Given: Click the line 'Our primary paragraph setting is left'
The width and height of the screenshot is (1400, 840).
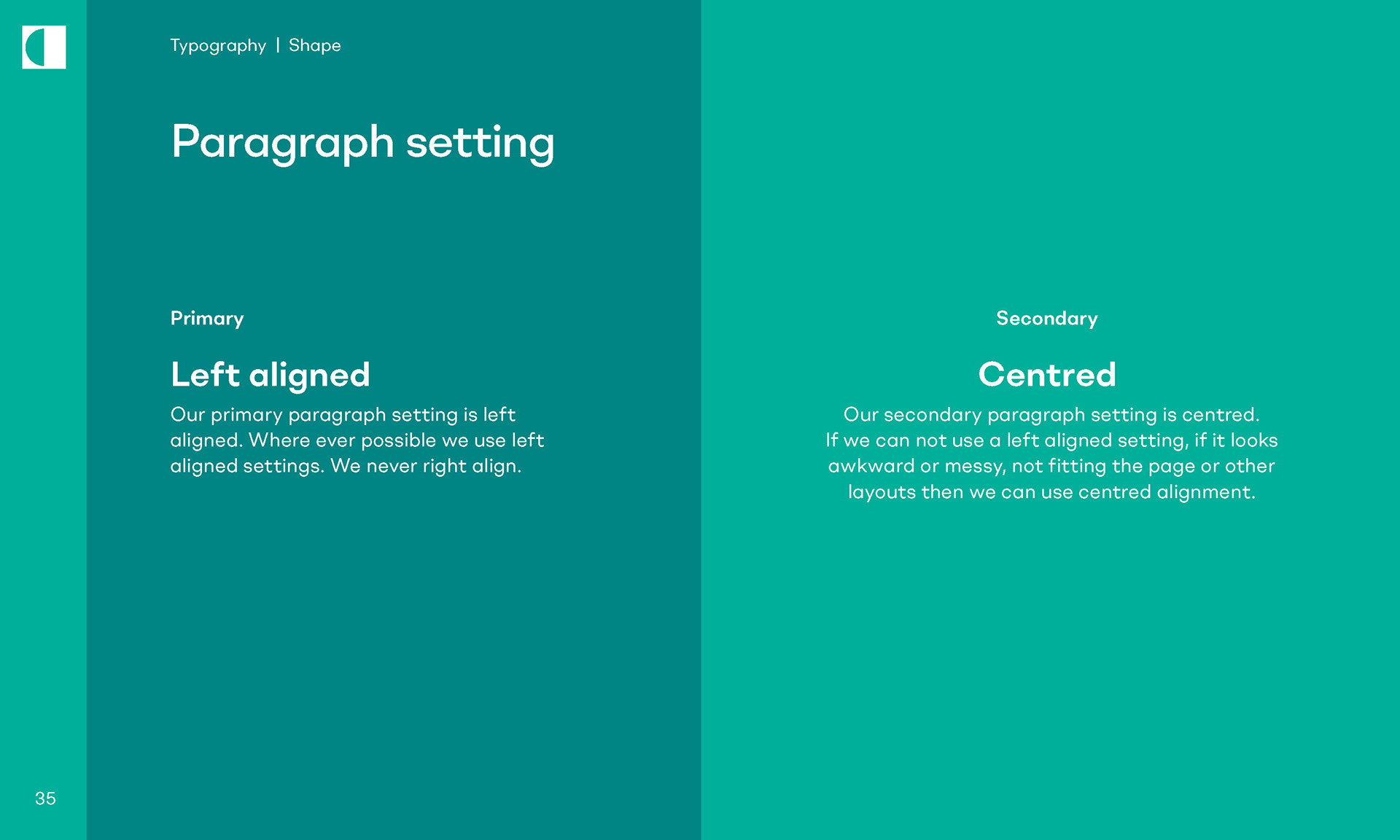Looking at the screenshot, I should coord(343,415).
